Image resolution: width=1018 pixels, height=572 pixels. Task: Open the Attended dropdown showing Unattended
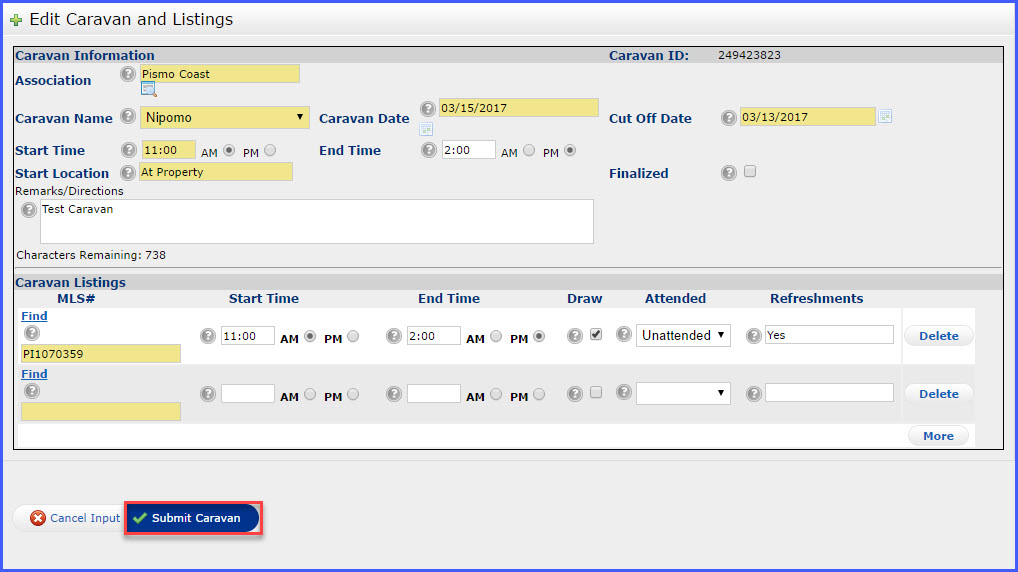pos(683,336)
